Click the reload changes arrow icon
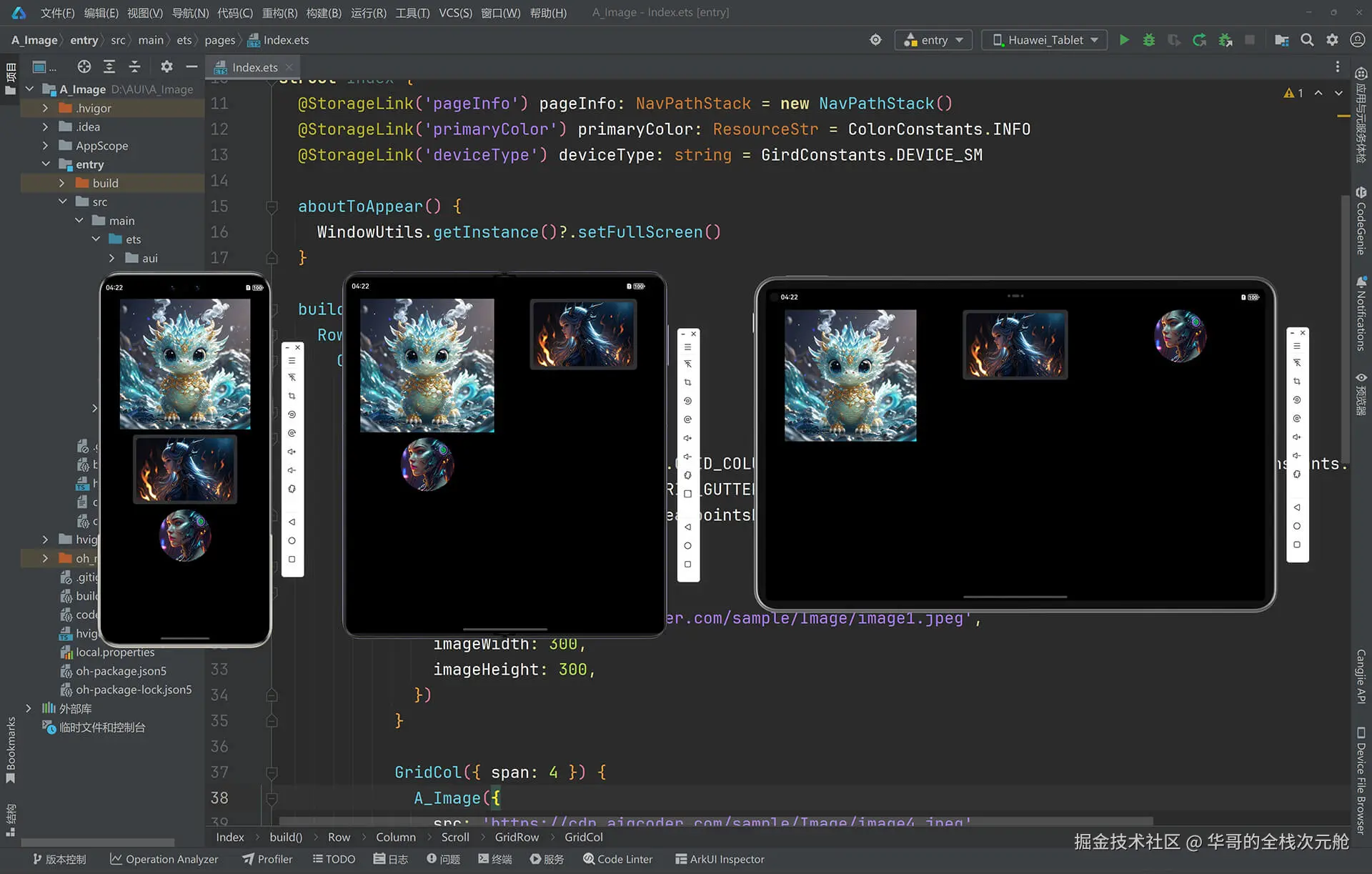The width and height of the screenshot is (1372, 874). coord(1200,40)
